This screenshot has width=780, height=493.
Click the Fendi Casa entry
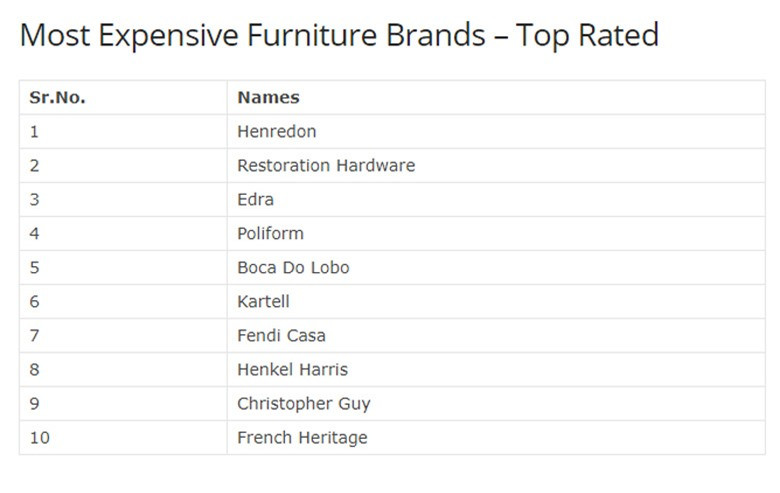tap(281, 335)
